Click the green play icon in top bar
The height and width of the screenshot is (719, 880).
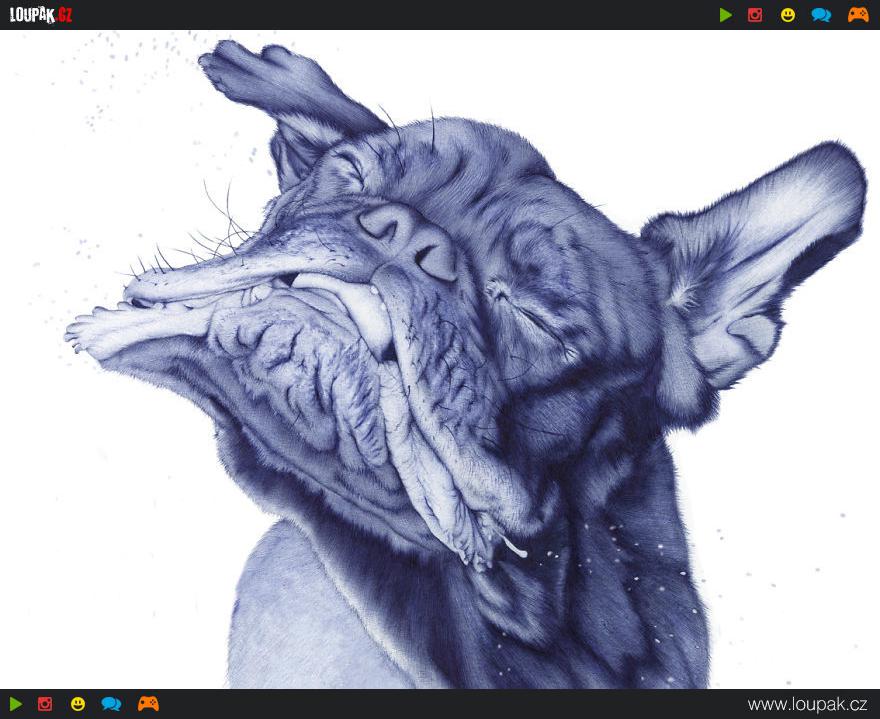tap(726, 15)
